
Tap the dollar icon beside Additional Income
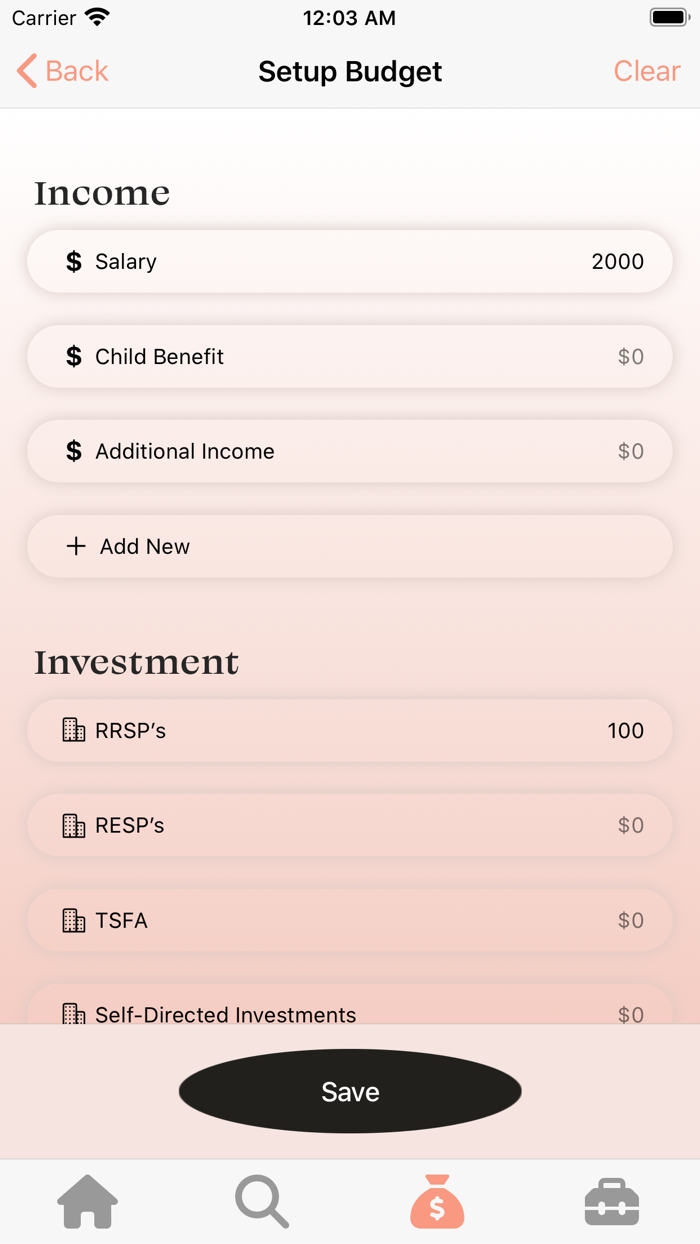pyautogui.click(x=74, y=452)
